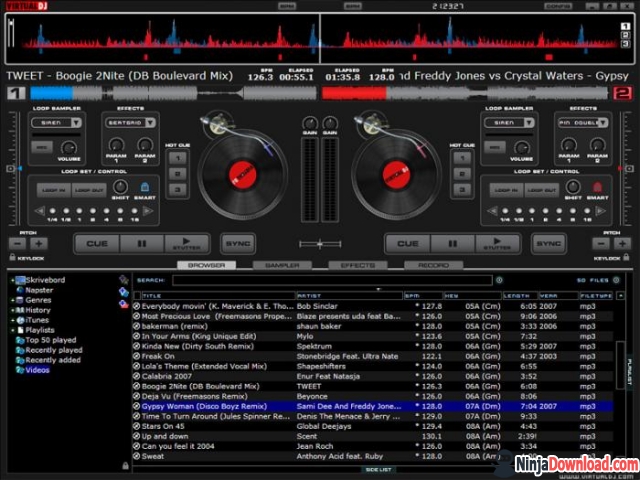Screen dimensions: 640x480
Task: Pause deck 2 with the pause button
Action: point(452,244)
